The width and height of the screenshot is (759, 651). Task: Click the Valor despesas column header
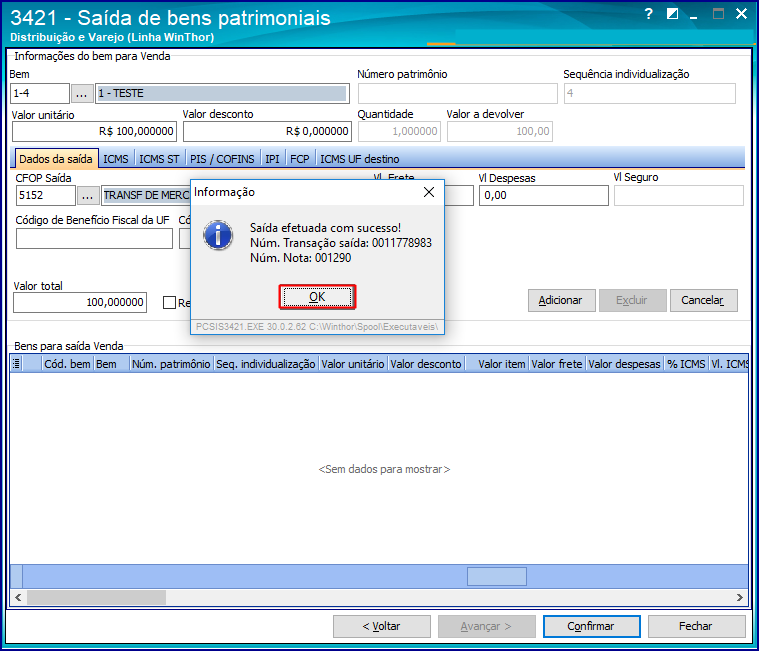tap(624, 364)
